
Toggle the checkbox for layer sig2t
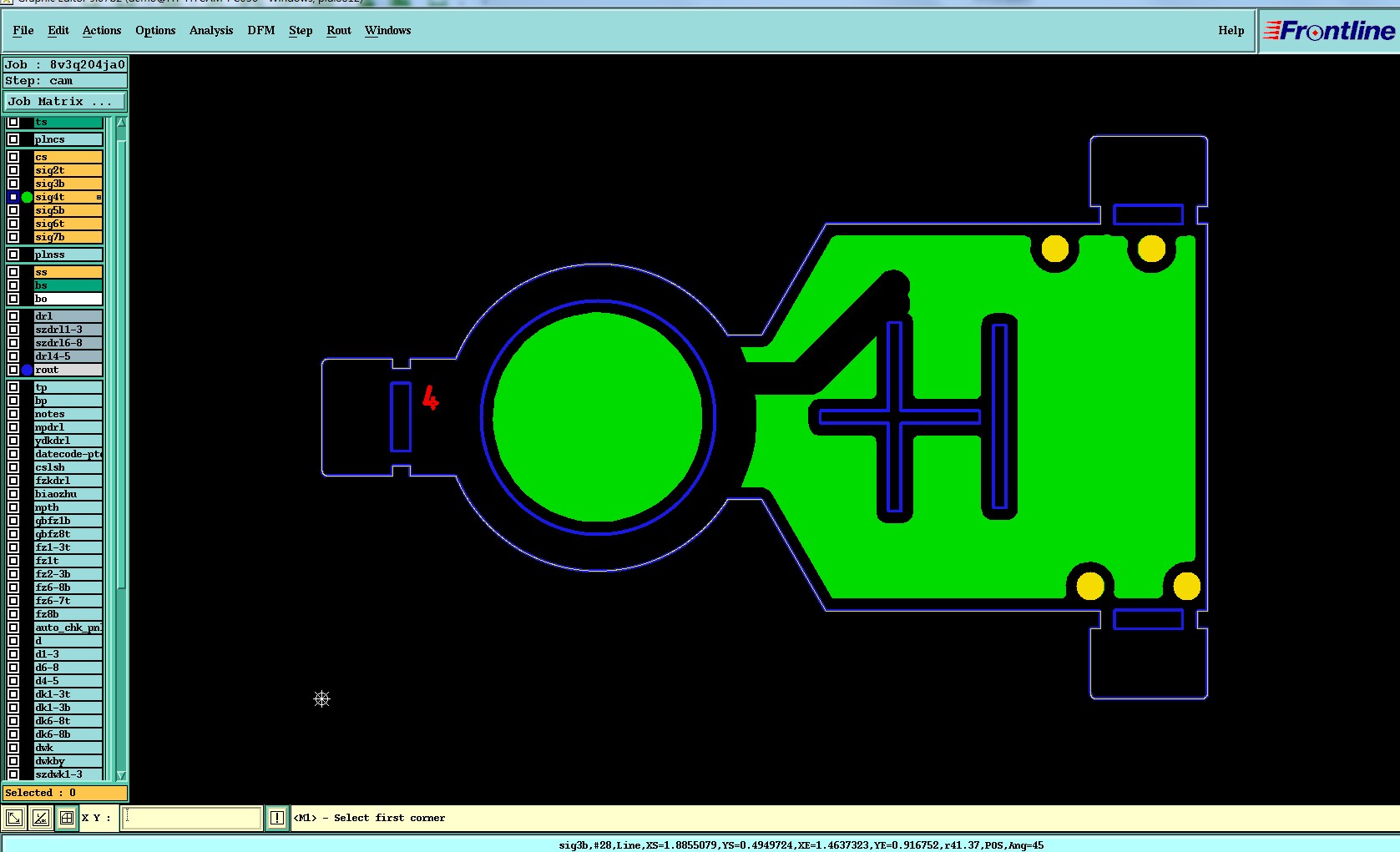tap(13, 170)
